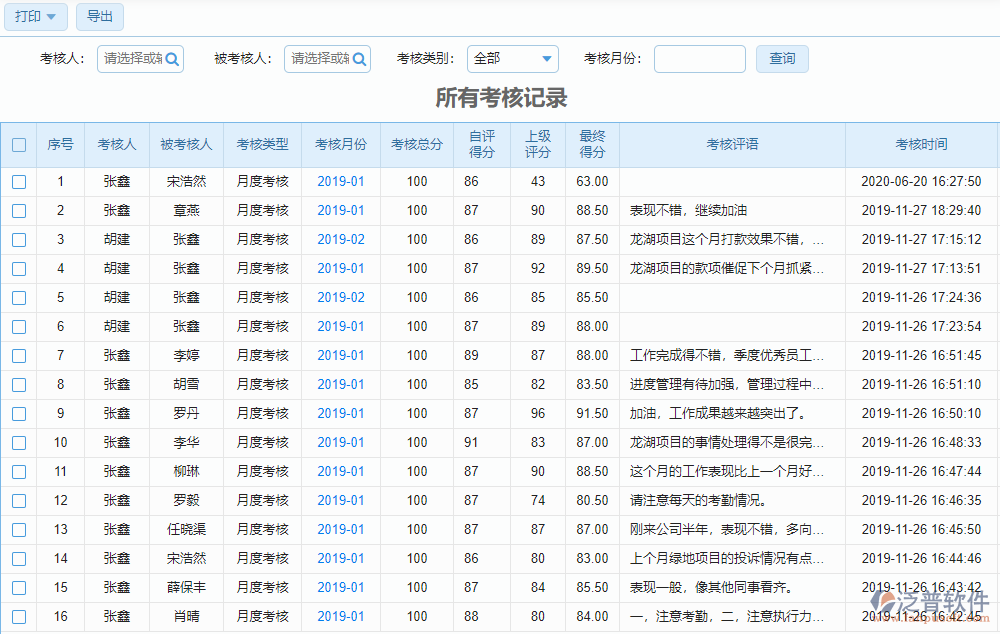Click inside the 考核月份 input field
Image resolution: width=1000 pixels, height=634 pixels.
click(x=699, y=58)
